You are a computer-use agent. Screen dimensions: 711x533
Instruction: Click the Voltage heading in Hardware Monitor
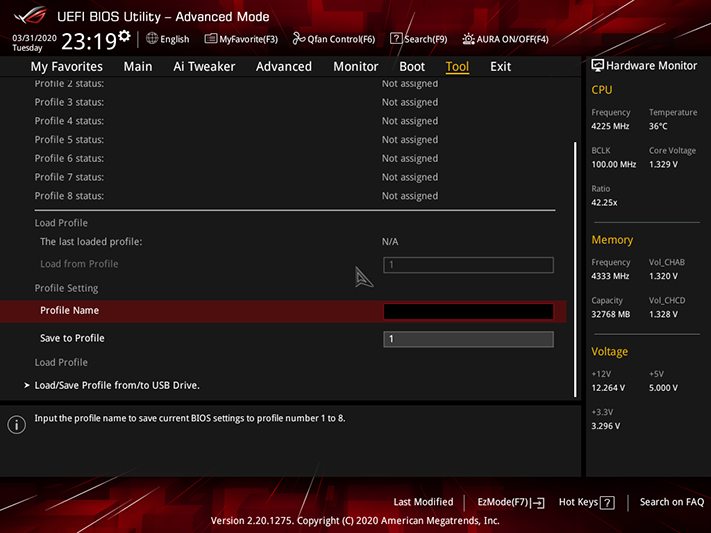[x=609, y=352]
